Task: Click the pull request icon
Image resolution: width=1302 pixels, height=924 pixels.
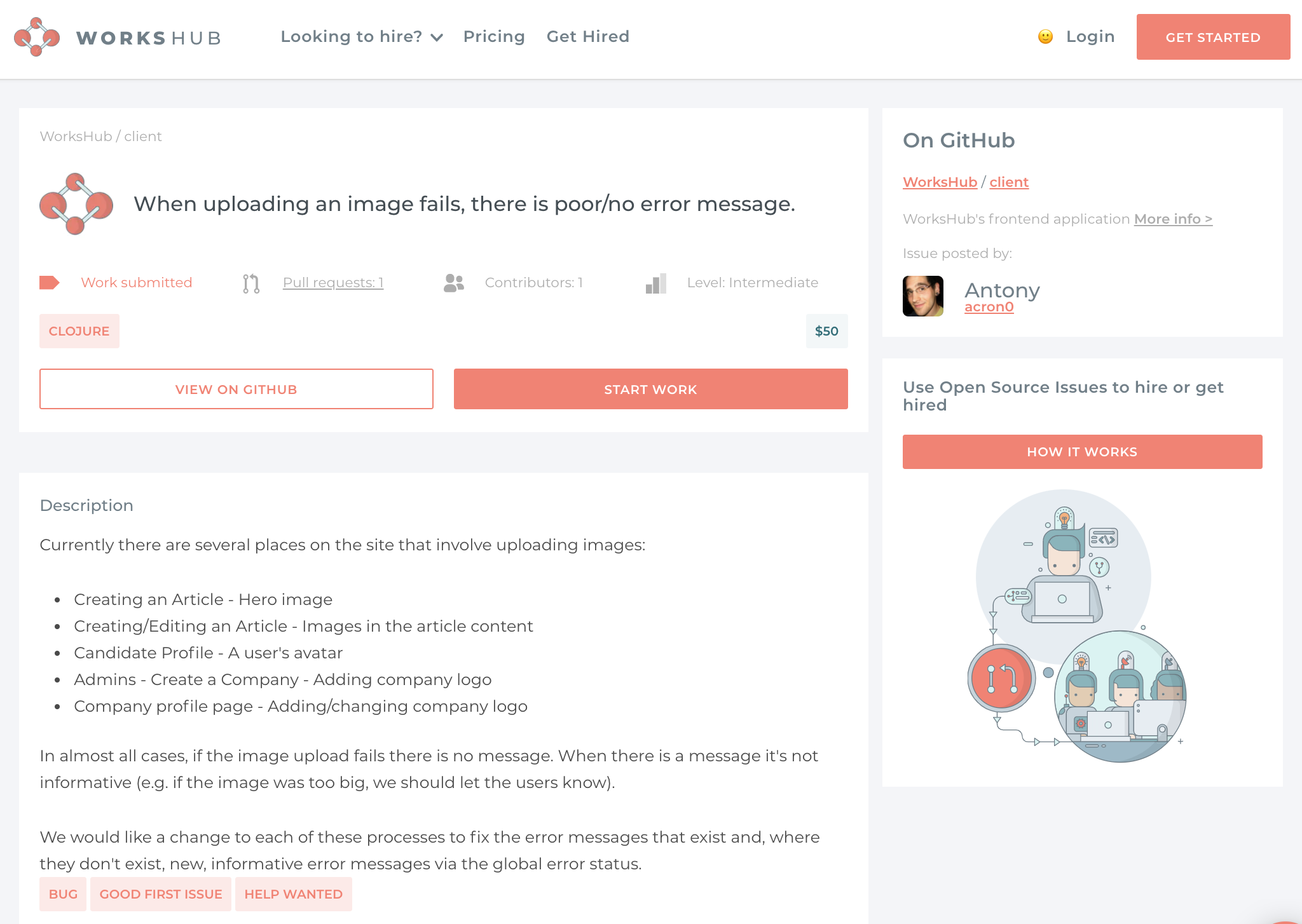Action: (251, 283)
